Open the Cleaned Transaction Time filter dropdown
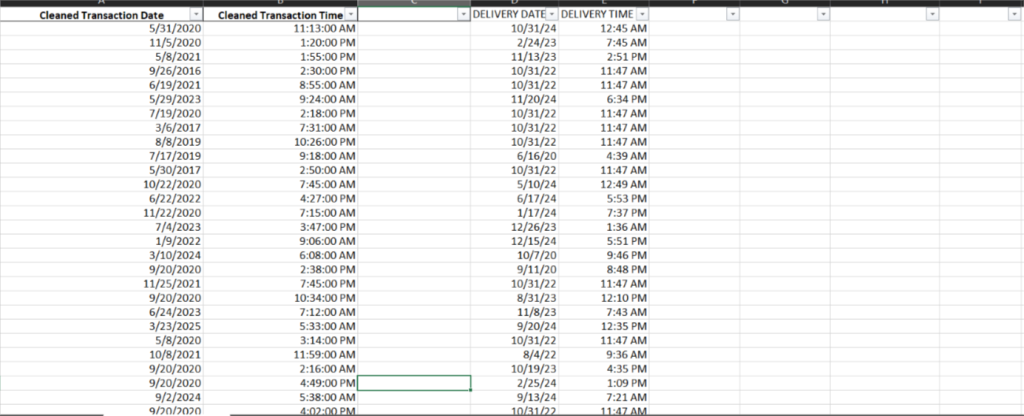The image size is (1024, 416). (x=351, y=14)
